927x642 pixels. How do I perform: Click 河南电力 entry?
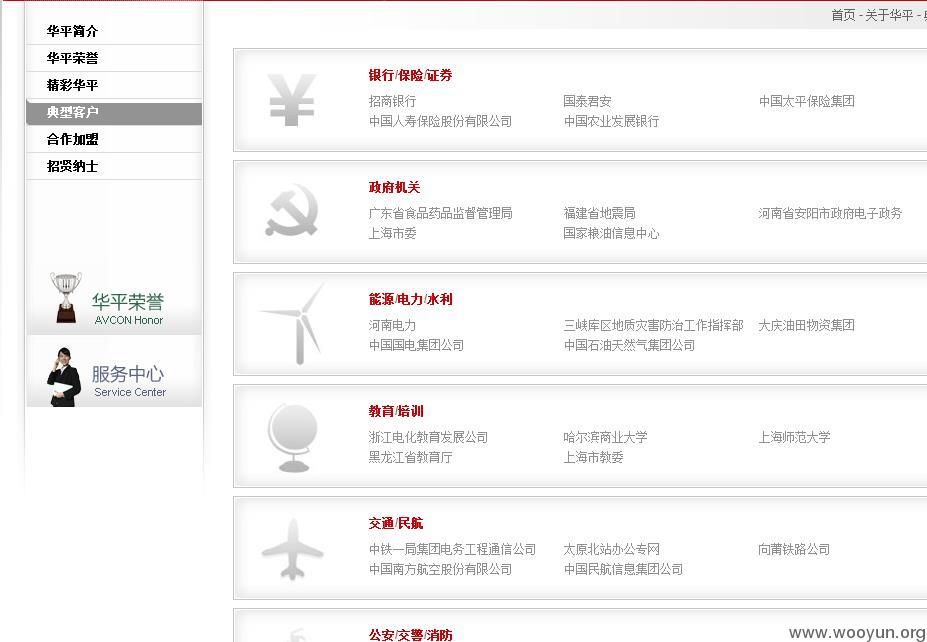pyautogui.click(x=393, y=325)
